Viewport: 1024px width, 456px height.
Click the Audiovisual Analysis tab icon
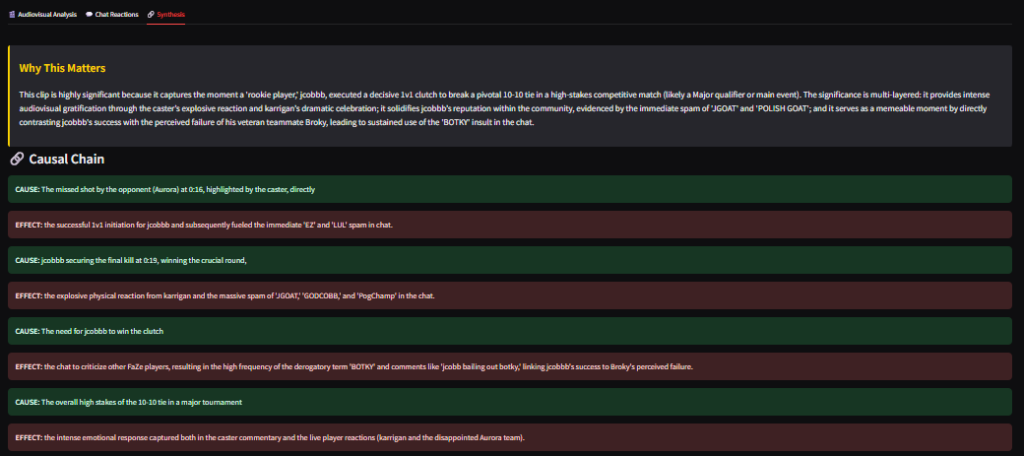pos(10,15)
